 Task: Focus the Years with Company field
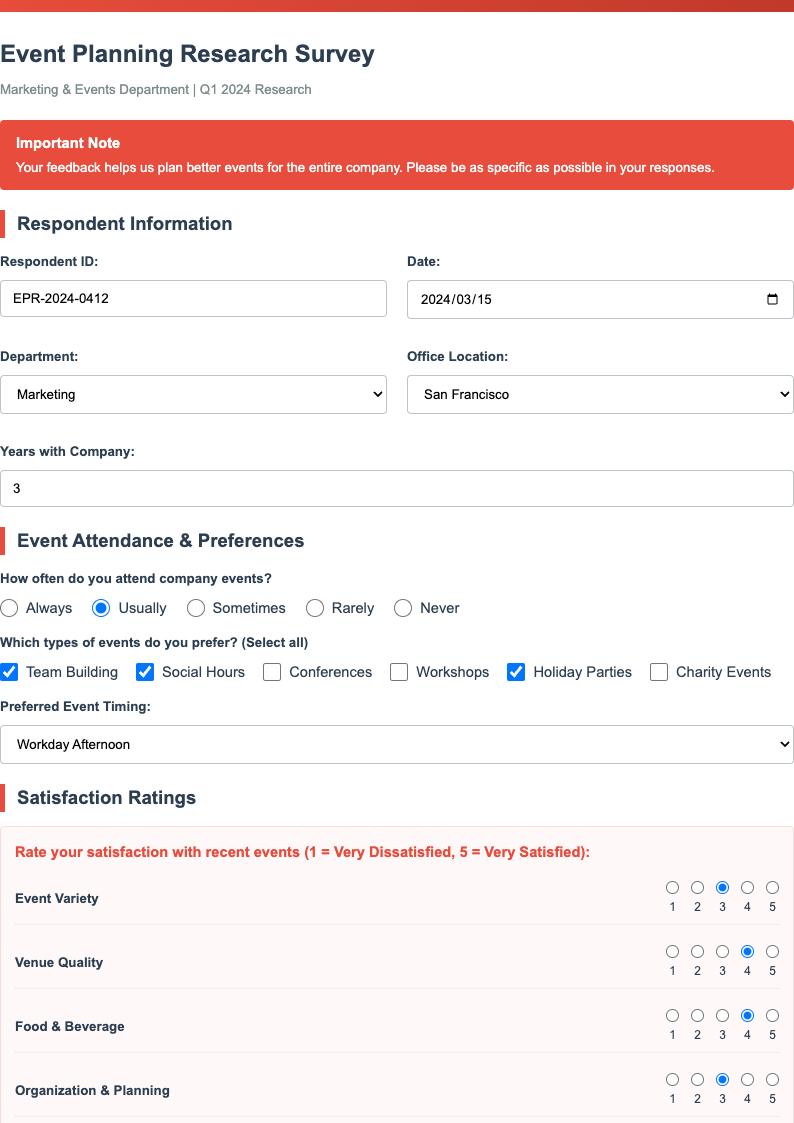[x=397, y=489]
